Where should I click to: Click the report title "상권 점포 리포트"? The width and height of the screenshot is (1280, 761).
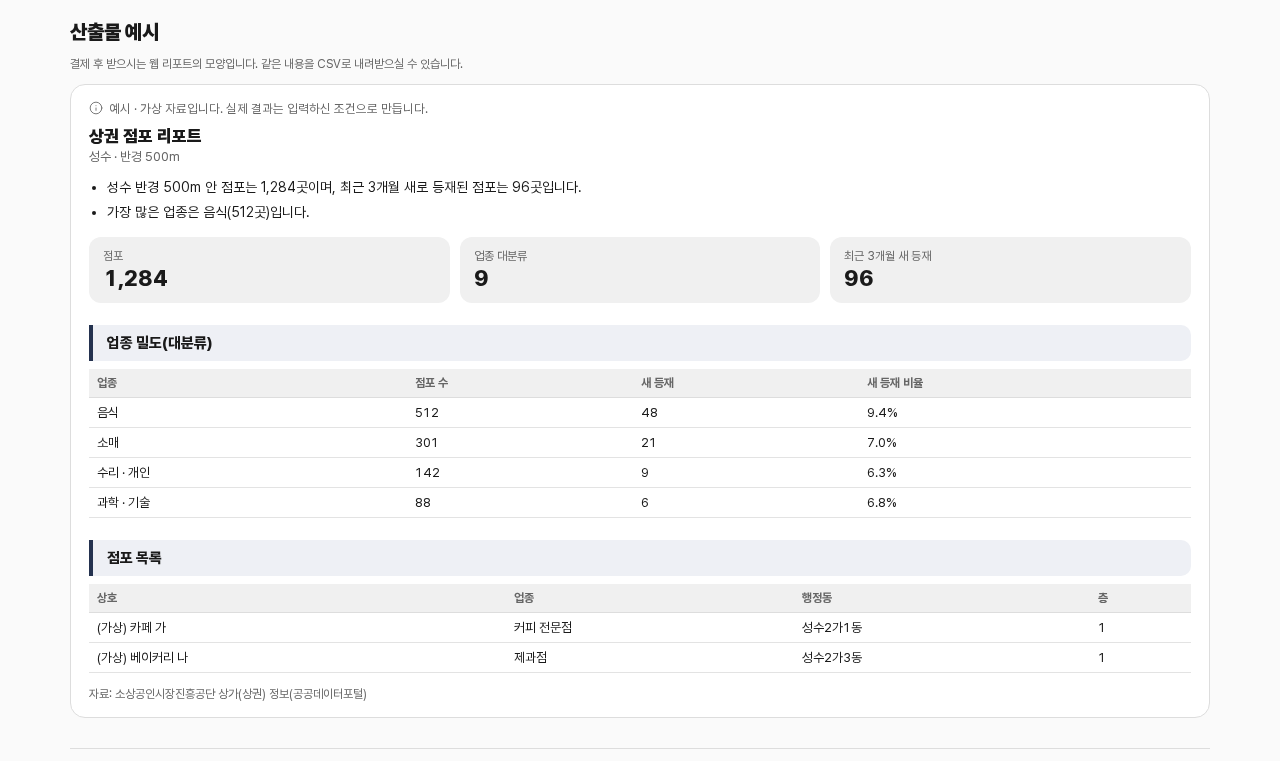(x=145, y=136)
